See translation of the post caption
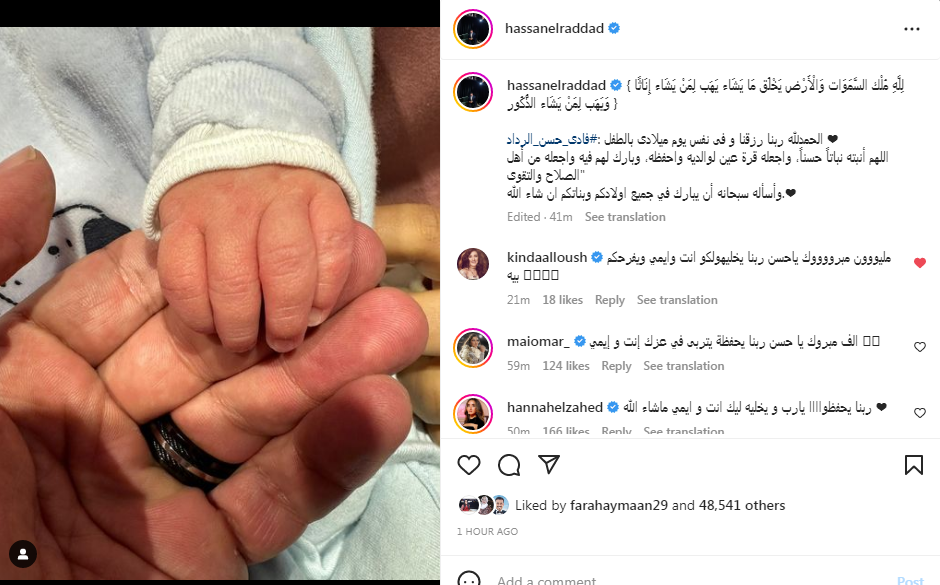 click(625, 217)
